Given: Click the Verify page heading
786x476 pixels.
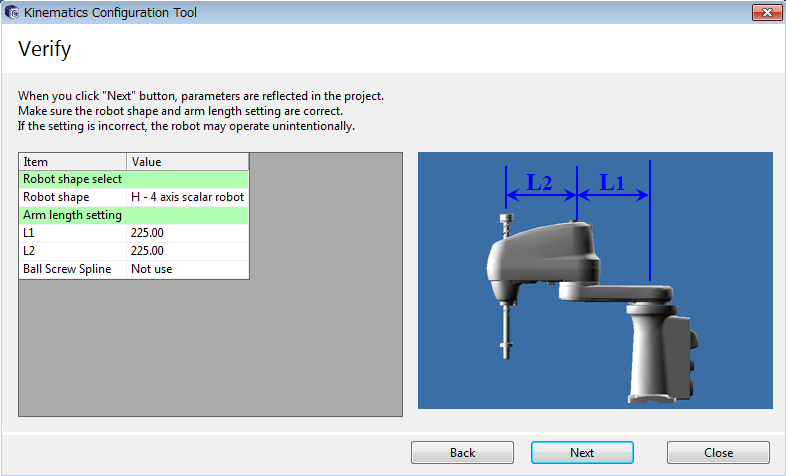Looking at the screenshot, I should tap(45, 49).
